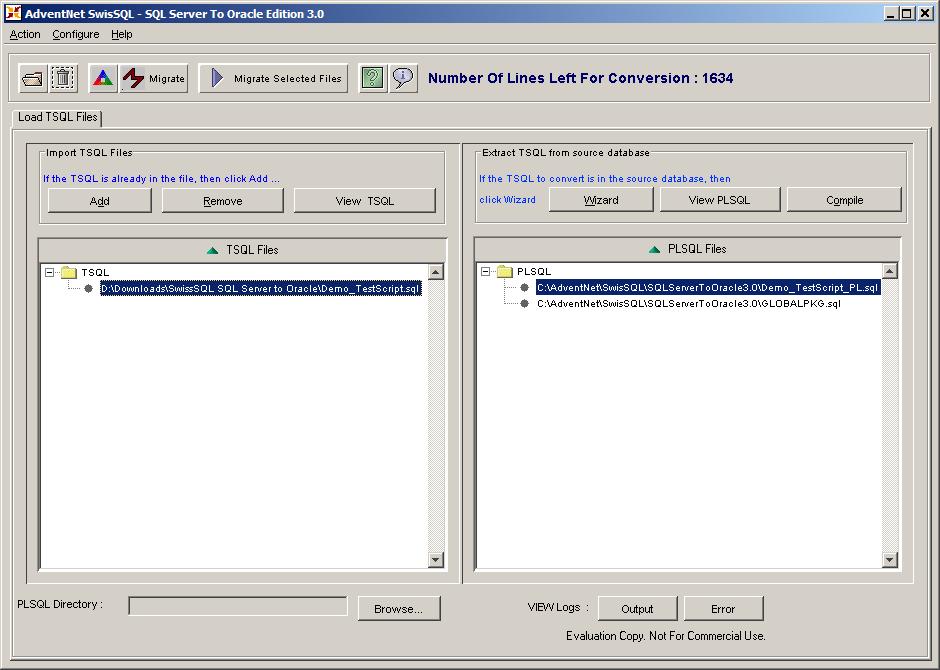
Task: Focus the PLSQL Directory input field
Action: [x=238, y=606]
